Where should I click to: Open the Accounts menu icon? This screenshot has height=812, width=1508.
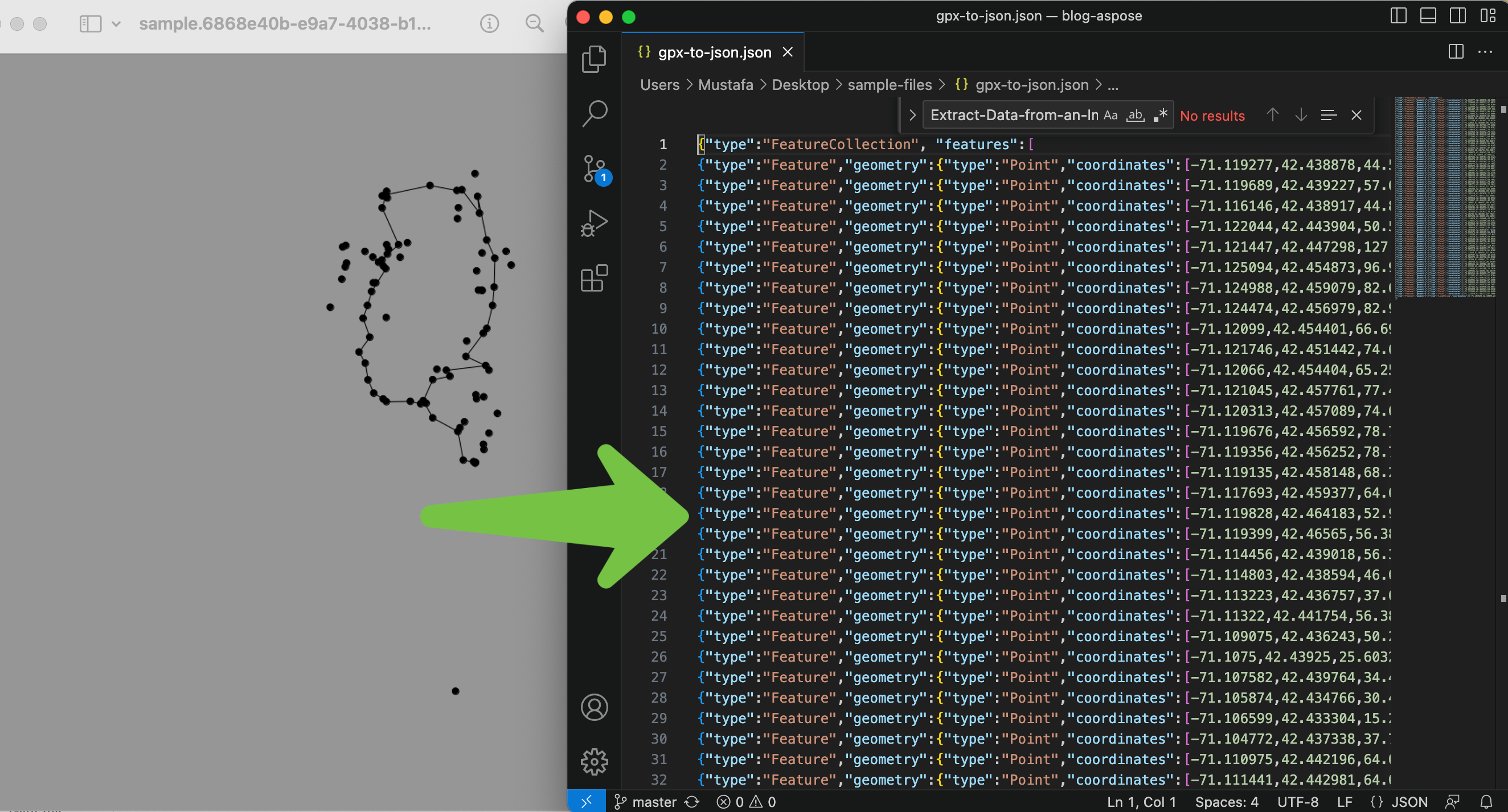(593, 707)
